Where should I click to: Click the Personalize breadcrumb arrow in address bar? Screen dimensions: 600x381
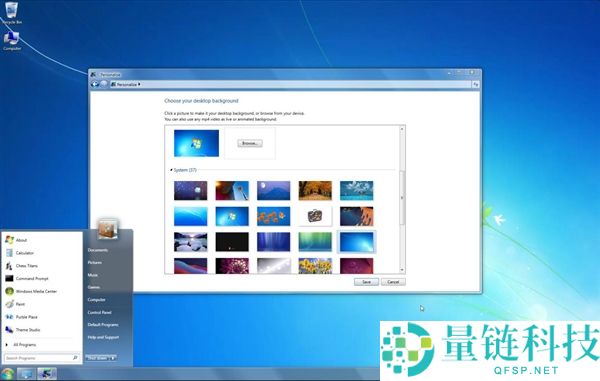point(139,84)
